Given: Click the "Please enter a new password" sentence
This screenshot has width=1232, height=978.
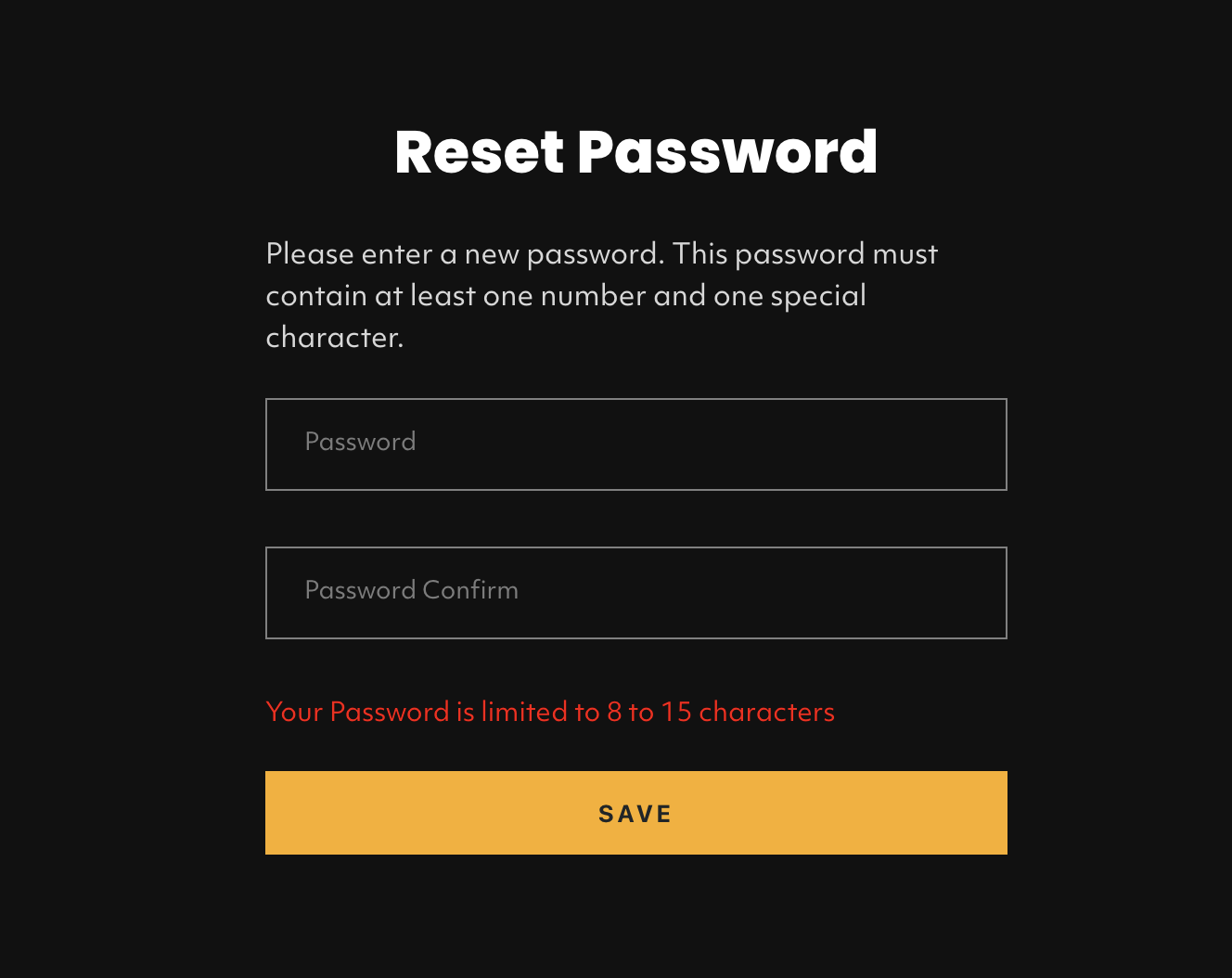Looking at the screenshot, I should (462, 253).
